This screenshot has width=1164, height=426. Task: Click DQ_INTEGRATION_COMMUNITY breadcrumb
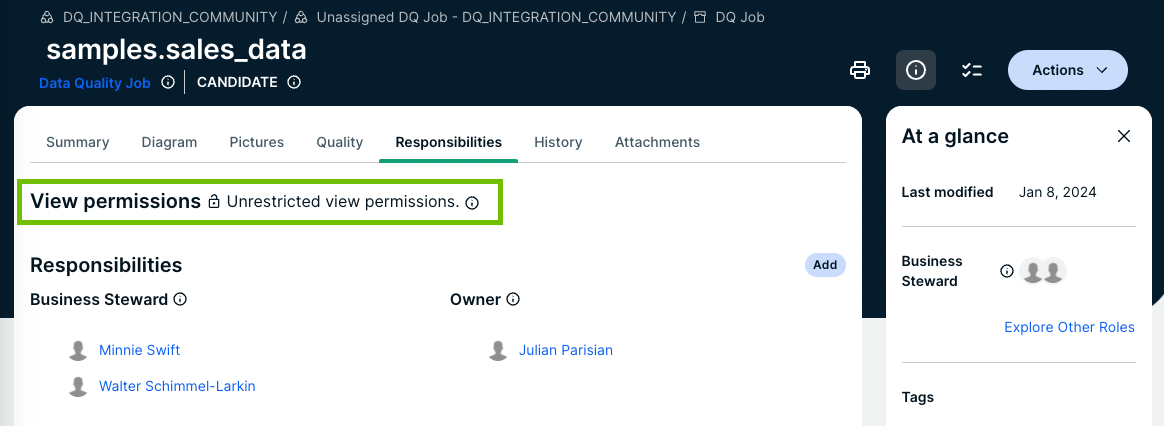(169, 17)
